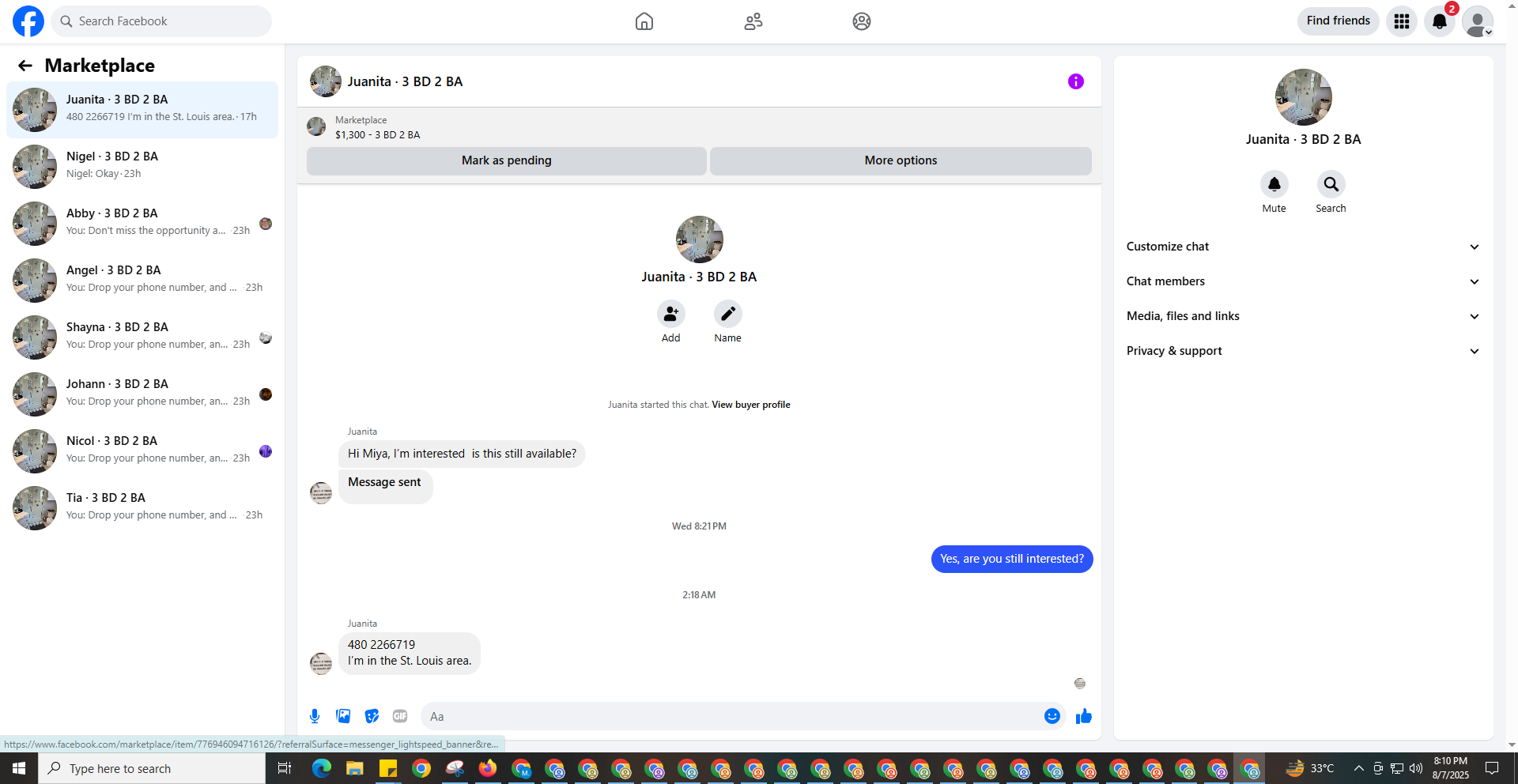Screen dimensions: 1518x784
Task: Attach a photo using the image icon
Action: 343,716
